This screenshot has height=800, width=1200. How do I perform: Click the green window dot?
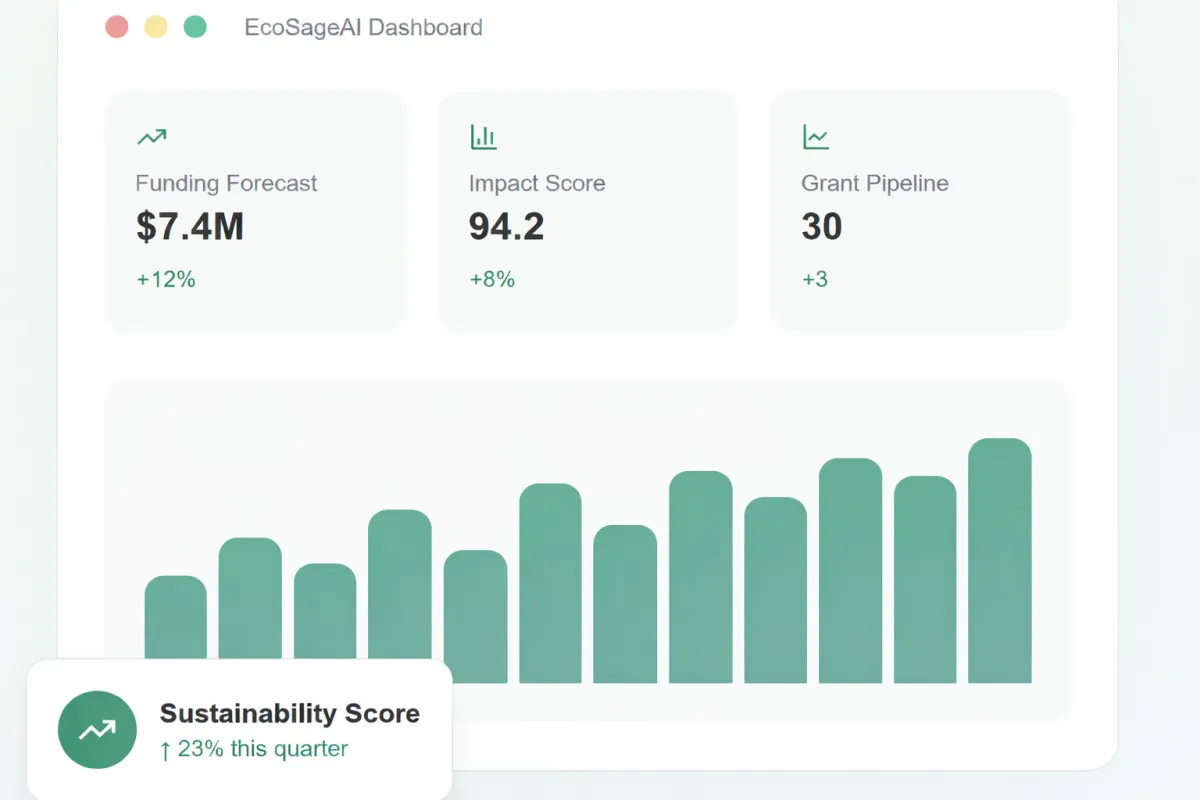click(x=195, y=27)
